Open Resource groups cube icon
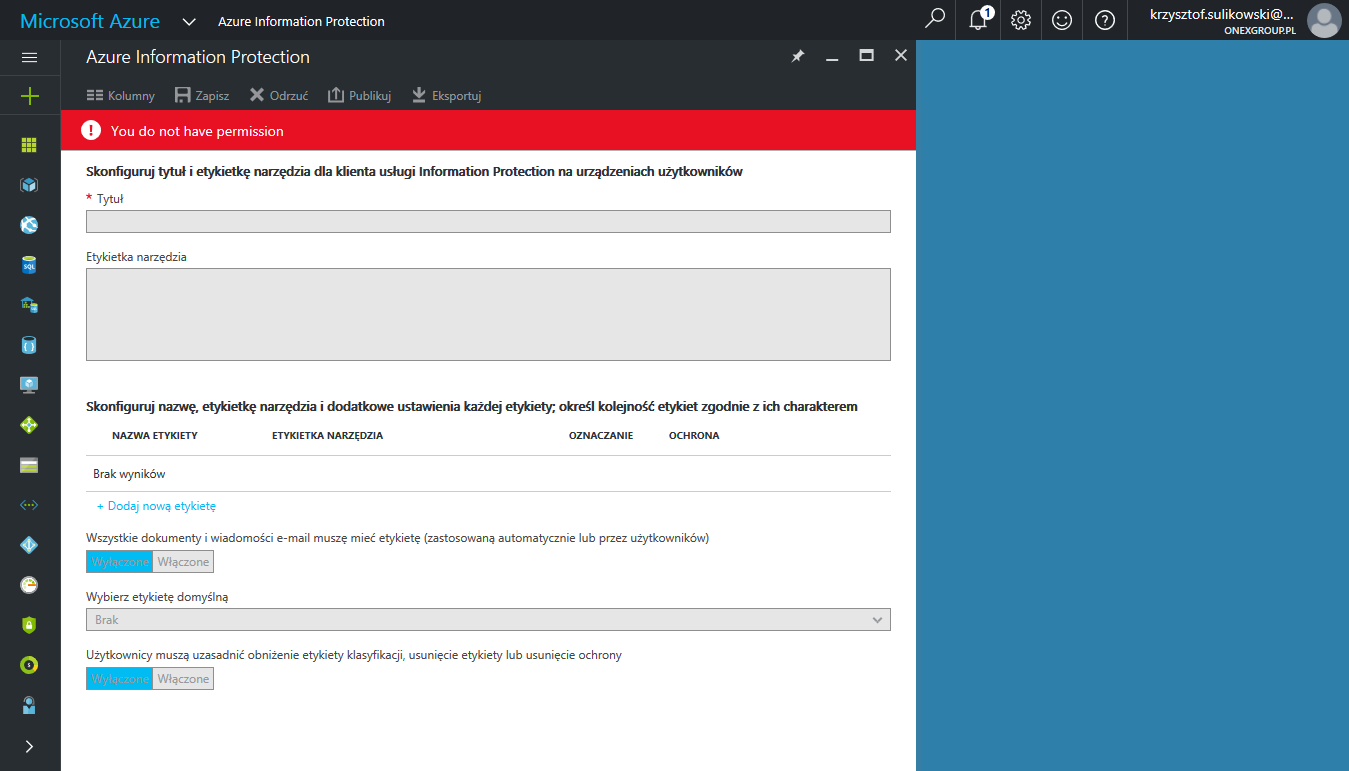The image size is (1349, 771). (29, 185)
